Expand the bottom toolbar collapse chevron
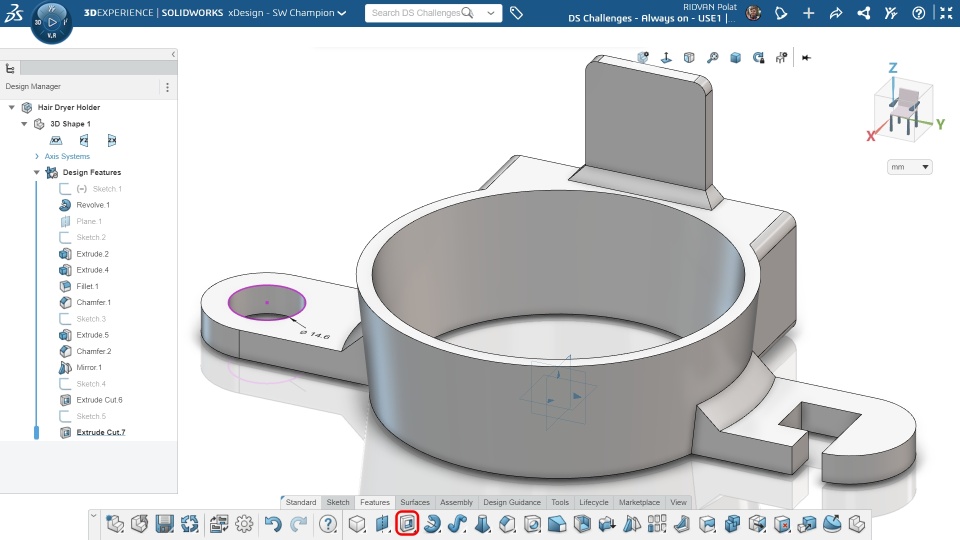The image size is (960, 540). pos(94,516)
